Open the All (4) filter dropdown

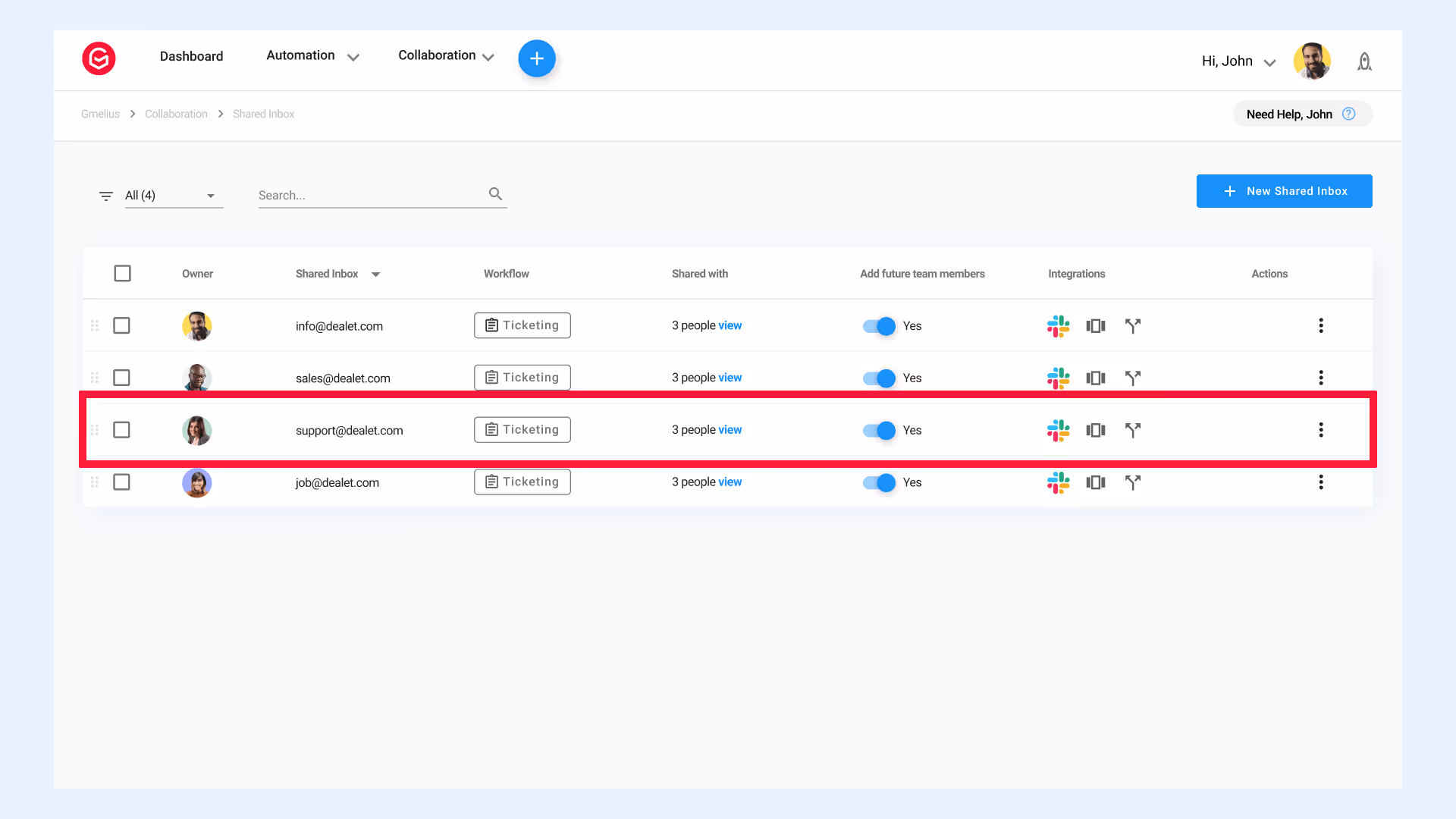point(173,196)
